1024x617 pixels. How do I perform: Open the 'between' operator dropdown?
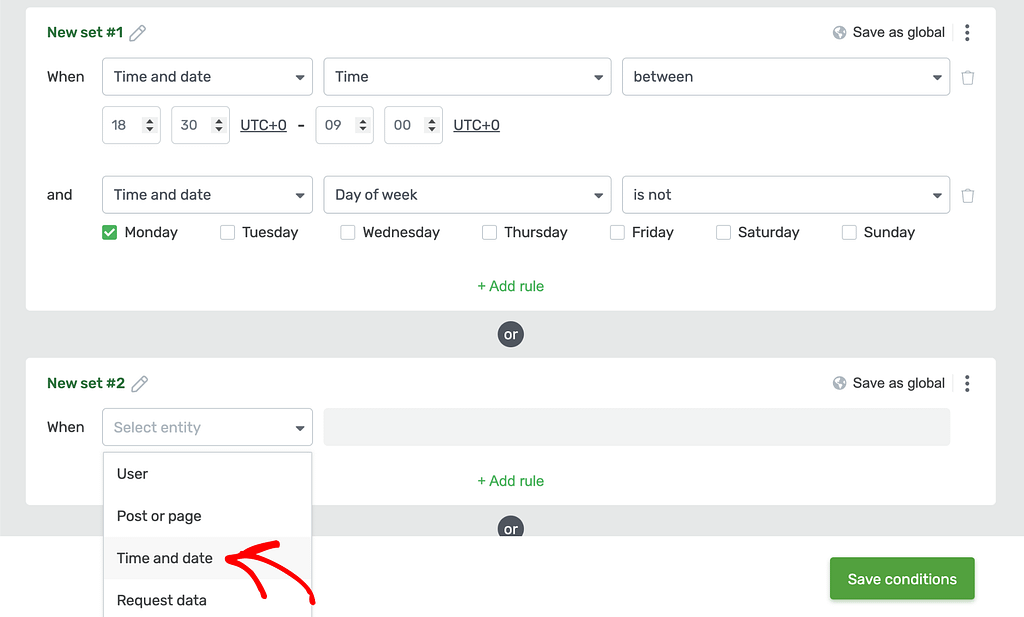[x=786, y=77]
